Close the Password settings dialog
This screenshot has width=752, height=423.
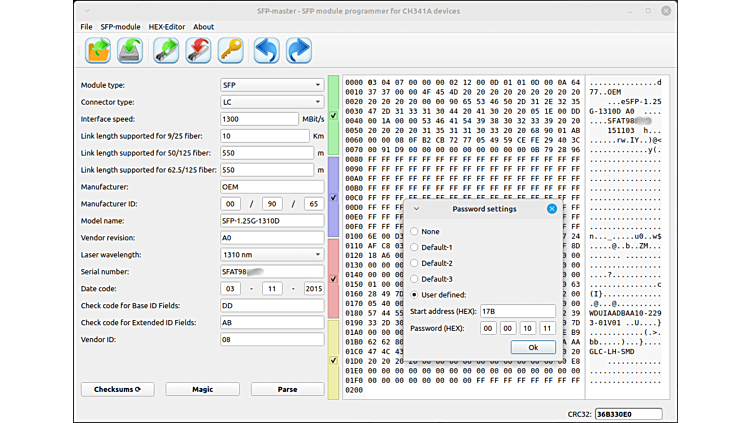(x=551, y=209)
